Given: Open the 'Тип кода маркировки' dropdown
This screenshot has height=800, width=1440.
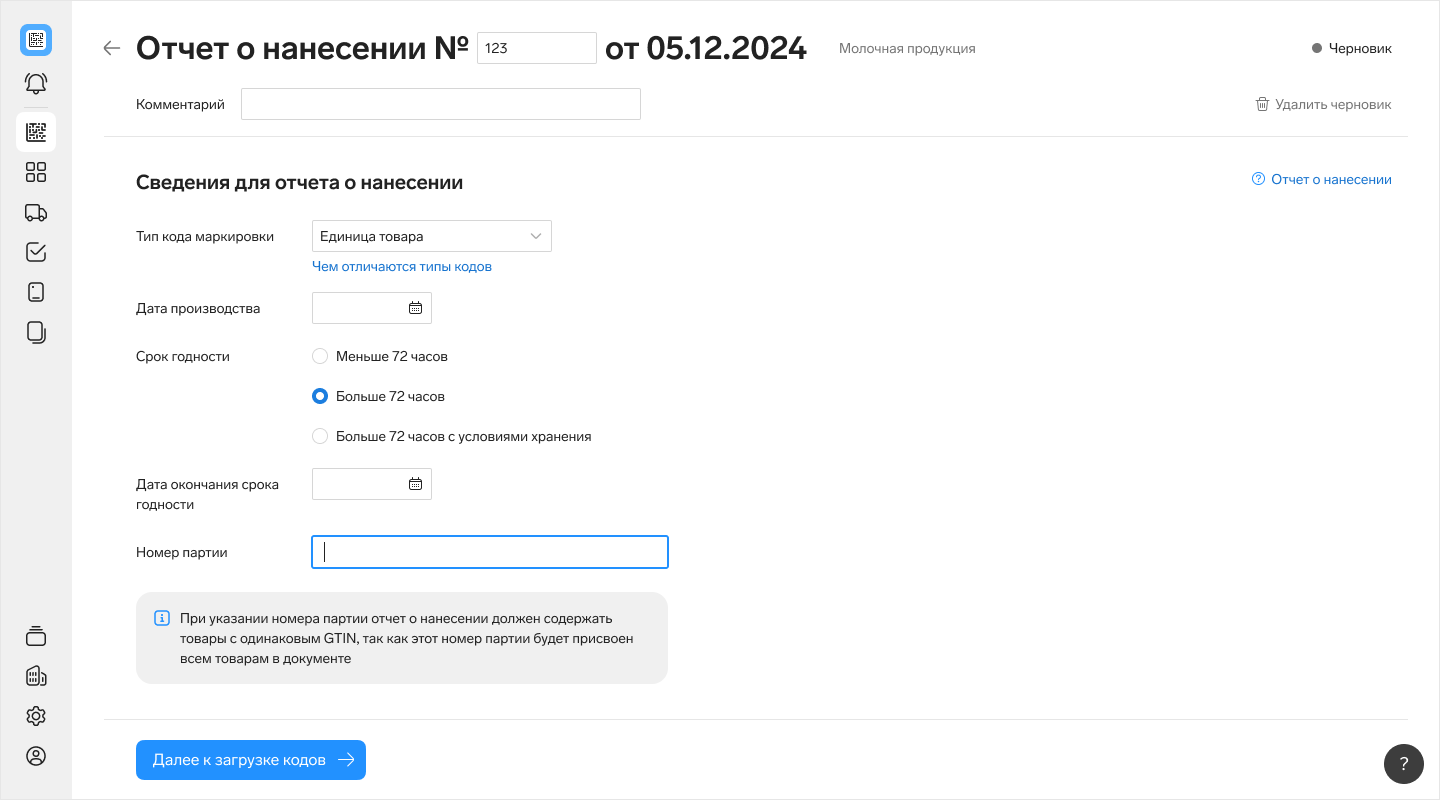Looking at the screenshot, I should click(432, 236).
